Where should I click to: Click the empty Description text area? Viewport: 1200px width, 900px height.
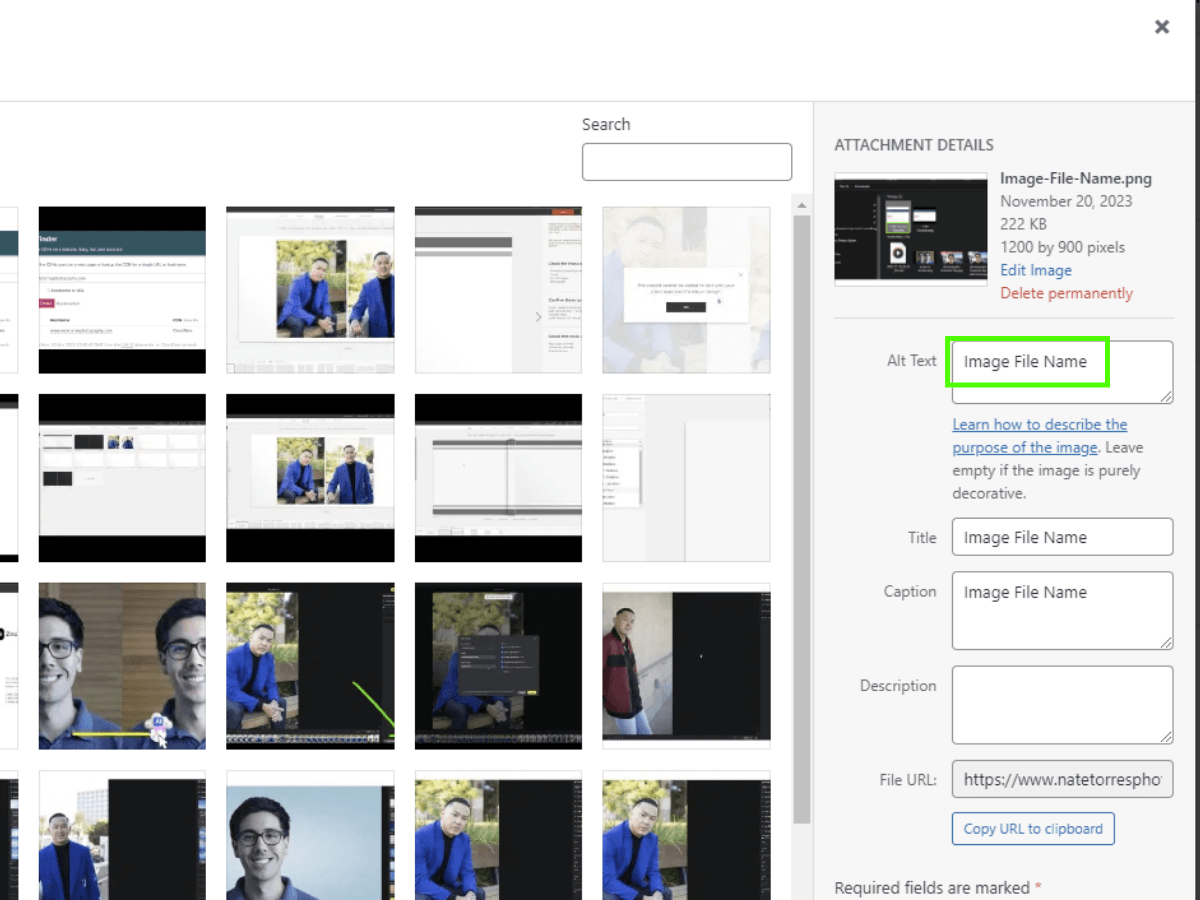[x=1061, y=705]
